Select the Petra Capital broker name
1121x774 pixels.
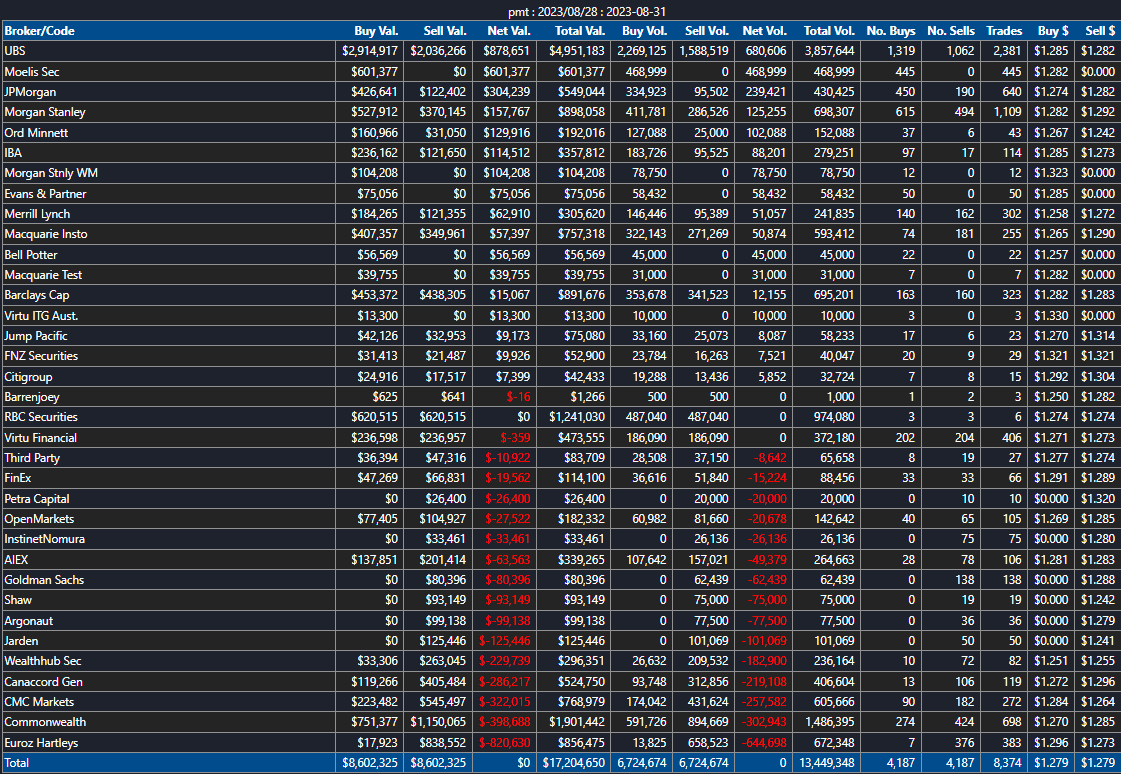[36, 499]
